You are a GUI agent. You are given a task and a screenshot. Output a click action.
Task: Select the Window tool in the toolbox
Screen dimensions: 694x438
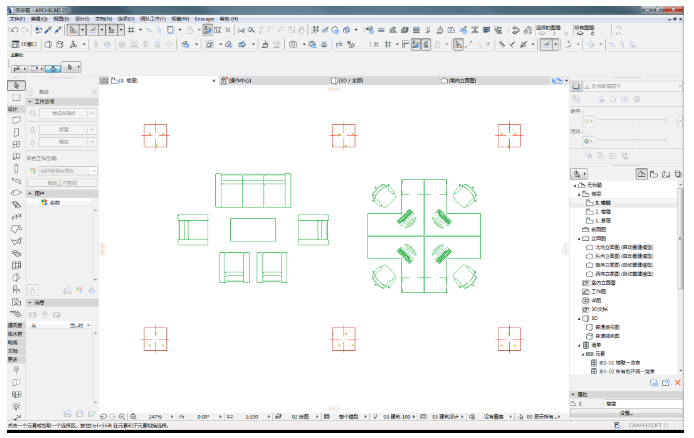(16, 144)
